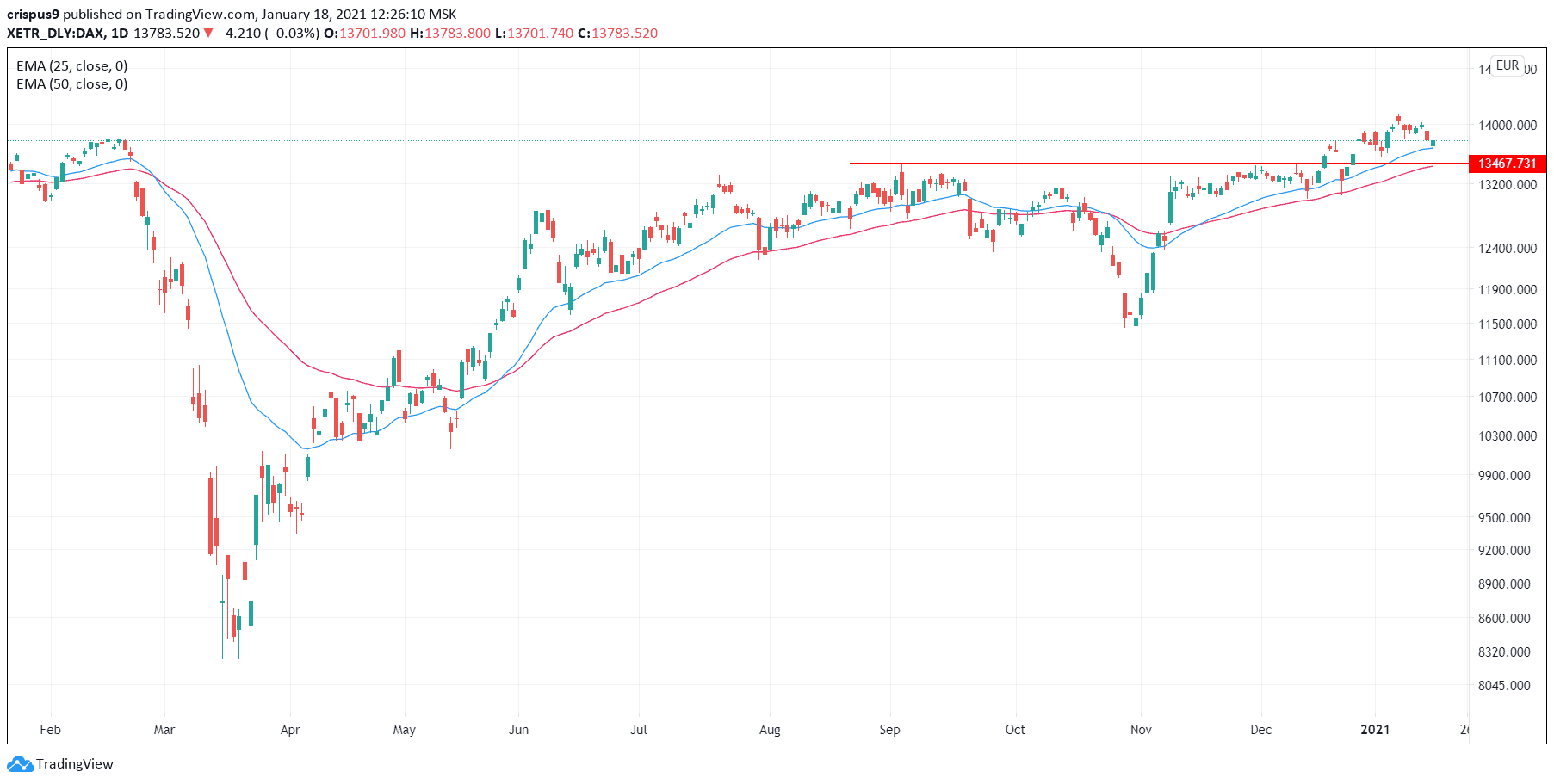Click the Aug label on time axis

(770, 729)
